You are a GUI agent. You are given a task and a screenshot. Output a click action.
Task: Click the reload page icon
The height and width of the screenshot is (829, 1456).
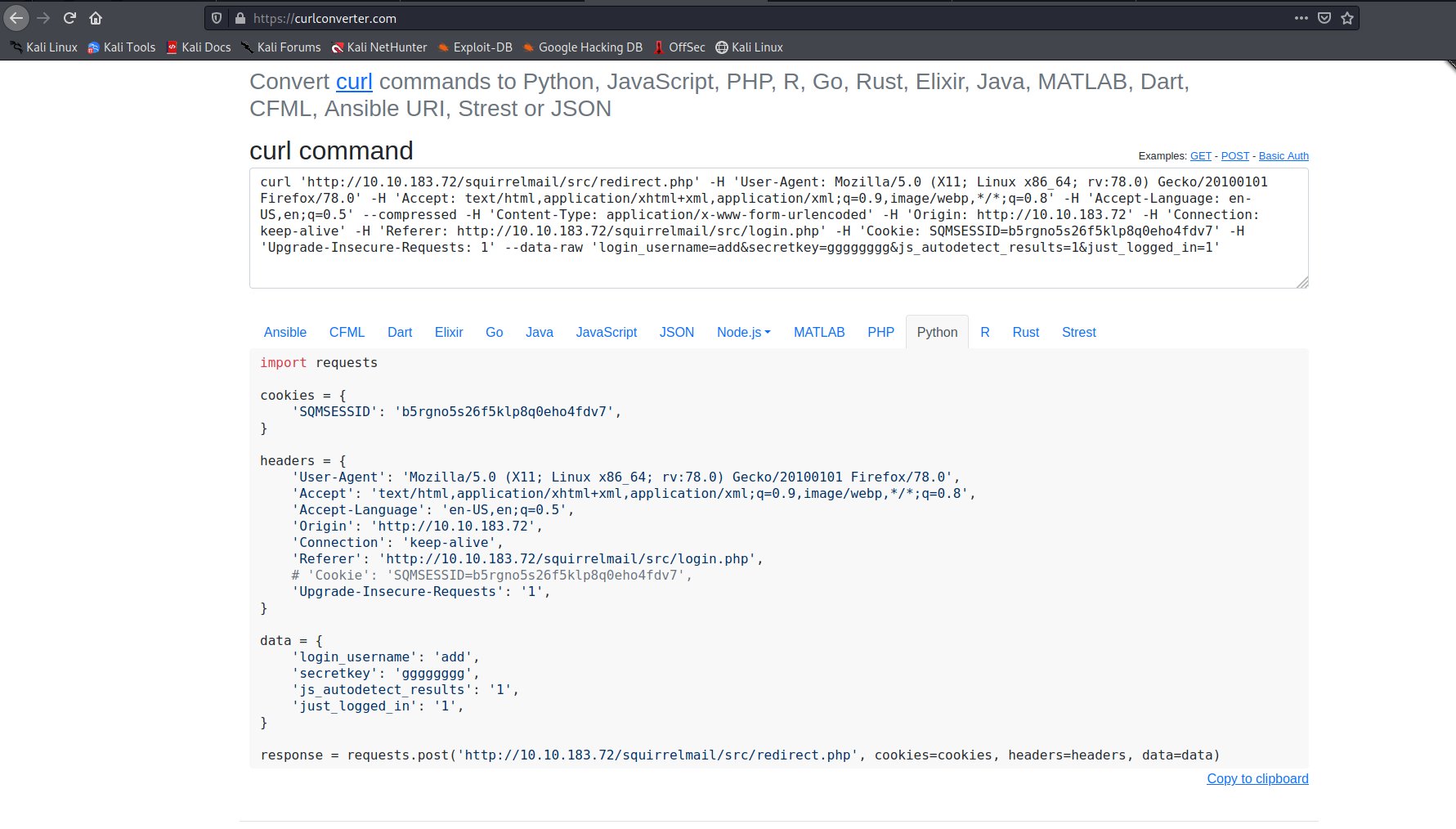69,18
